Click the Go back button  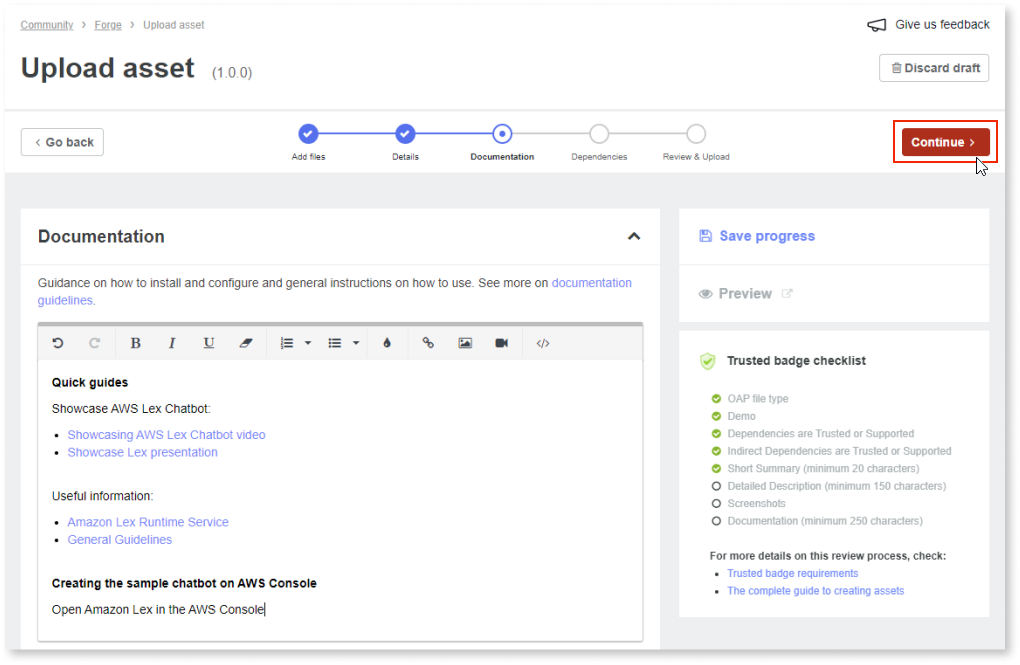(x=62, y=142)
